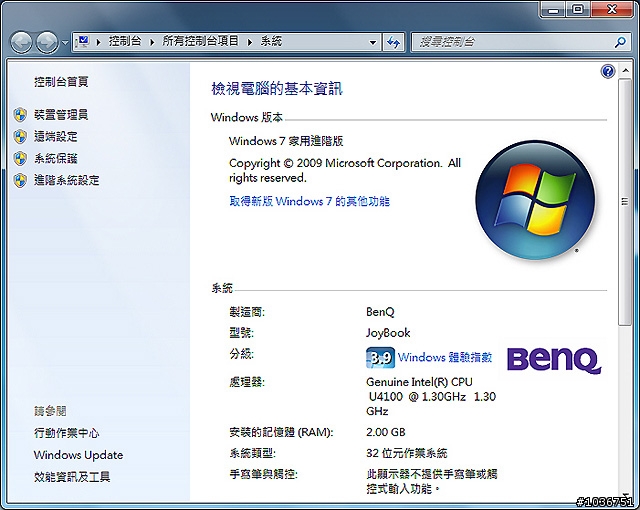Open 控制台首頁 link

(x=61, y=82)
